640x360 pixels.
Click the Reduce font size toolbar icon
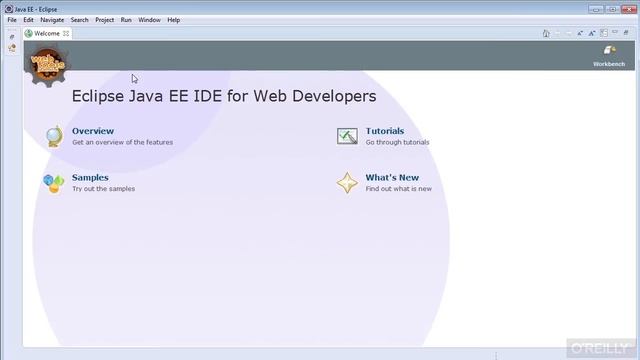pyautogui.click(x=580, y=33)
